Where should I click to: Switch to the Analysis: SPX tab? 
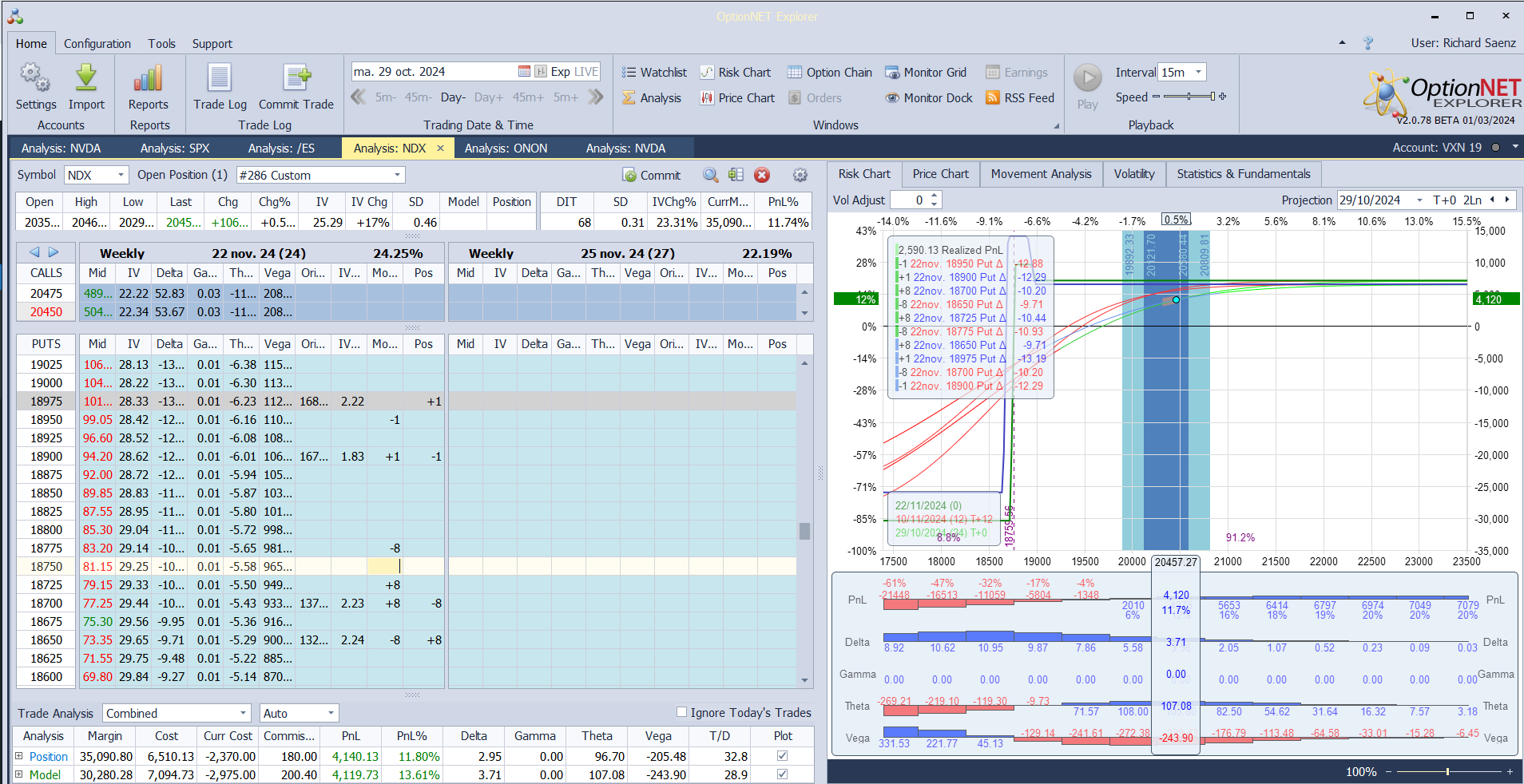pos(175,148)
